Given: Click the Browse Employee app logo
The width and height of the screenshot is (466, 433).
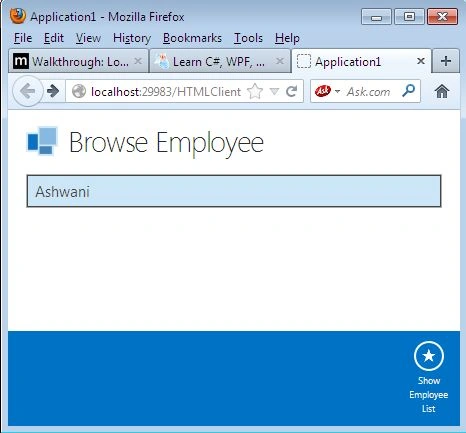Looking at the screenshot, I should (x=42, y=141).
